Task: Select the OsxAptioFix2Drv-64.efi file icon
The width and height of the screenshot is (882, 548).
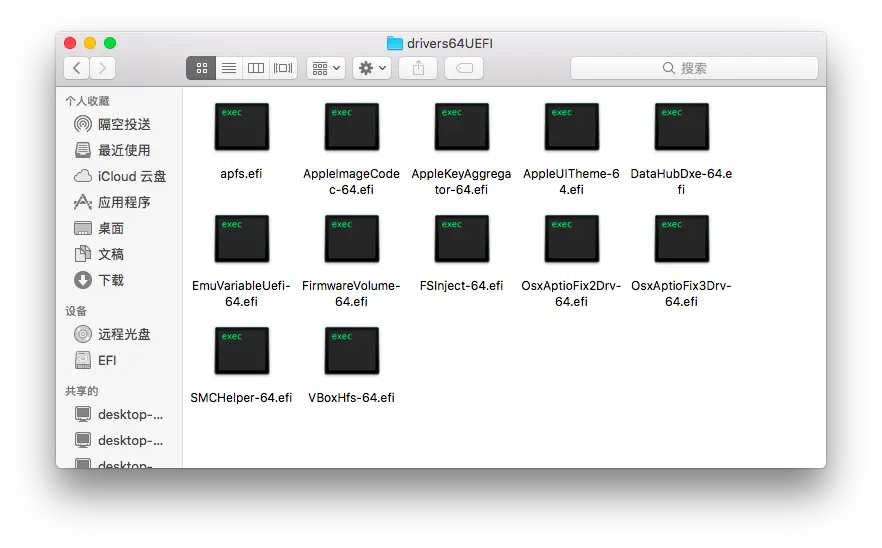Action: 572,239
